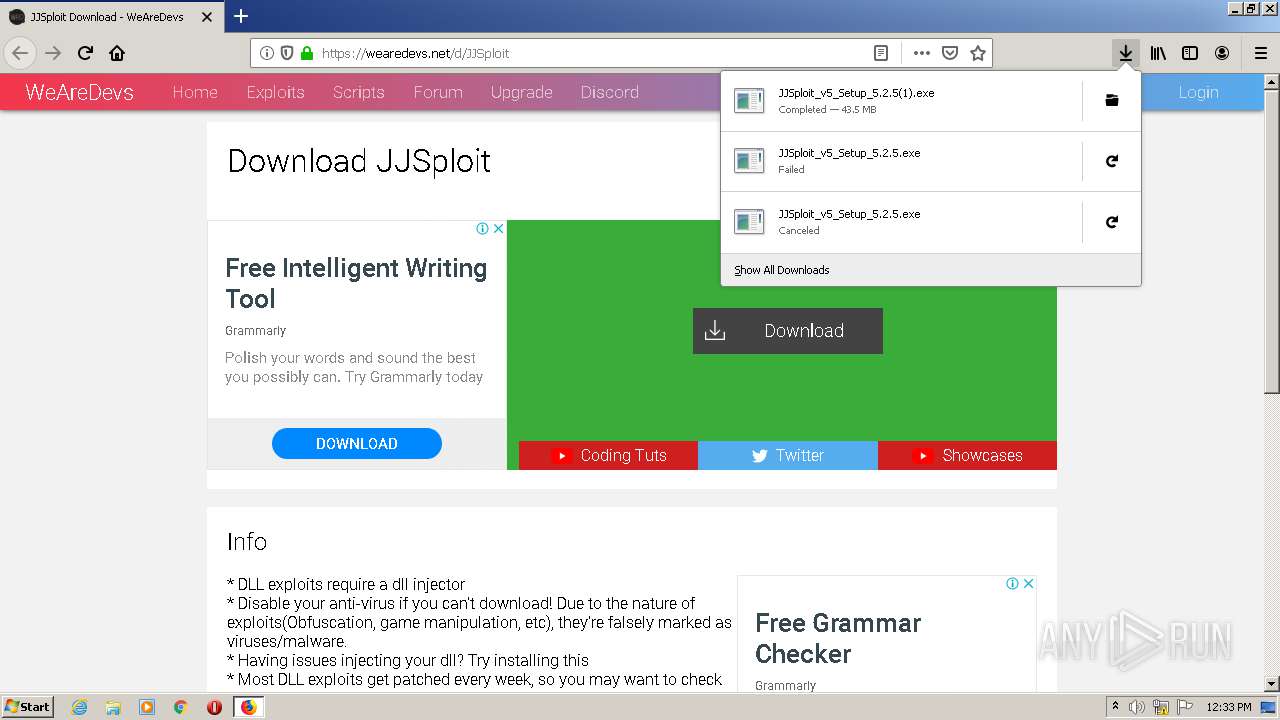
Task: Save page to Pocket
Action: coord(950,53)
